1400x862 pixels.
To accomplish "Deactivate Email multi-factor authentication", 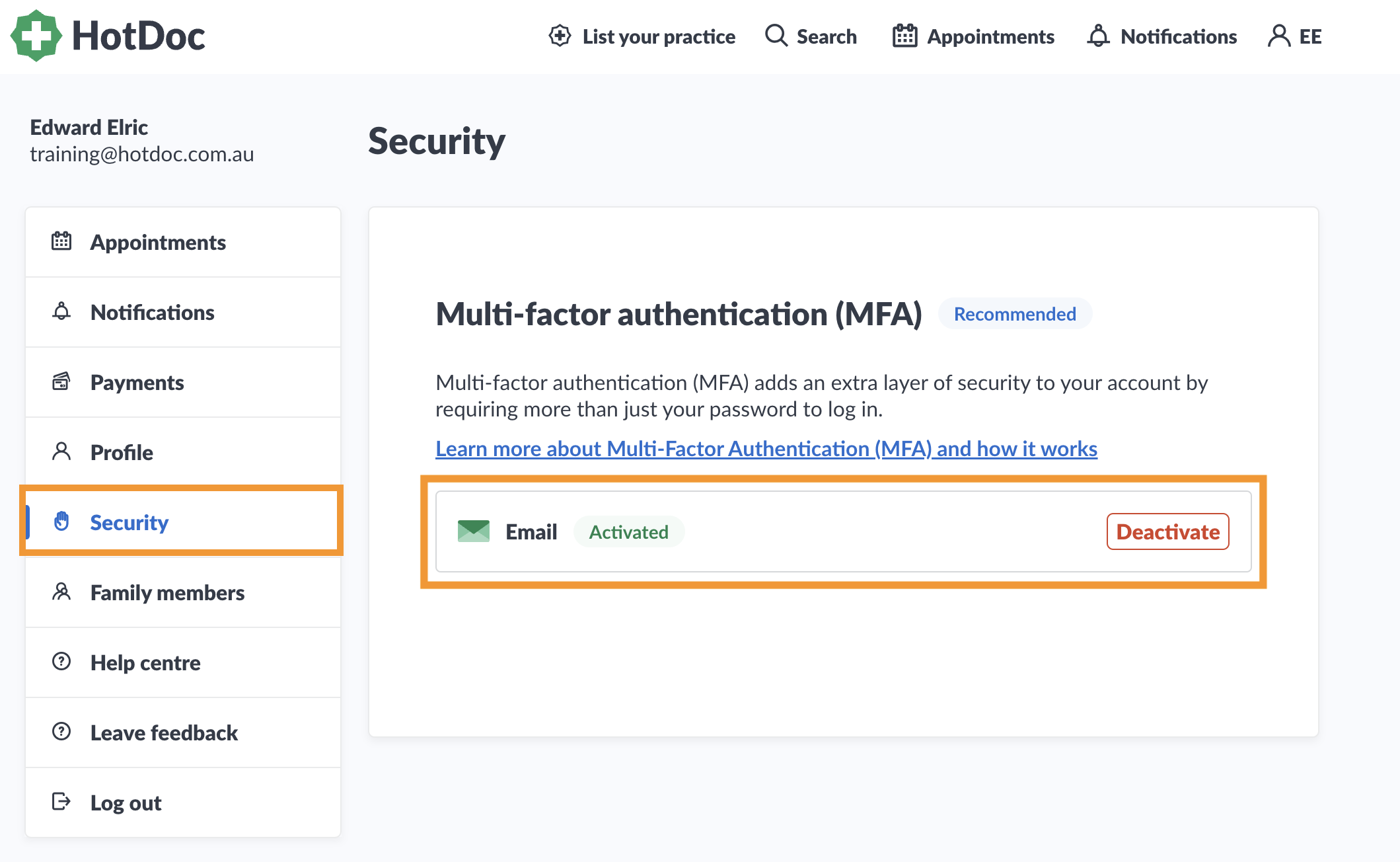I will pos(1167,532).
